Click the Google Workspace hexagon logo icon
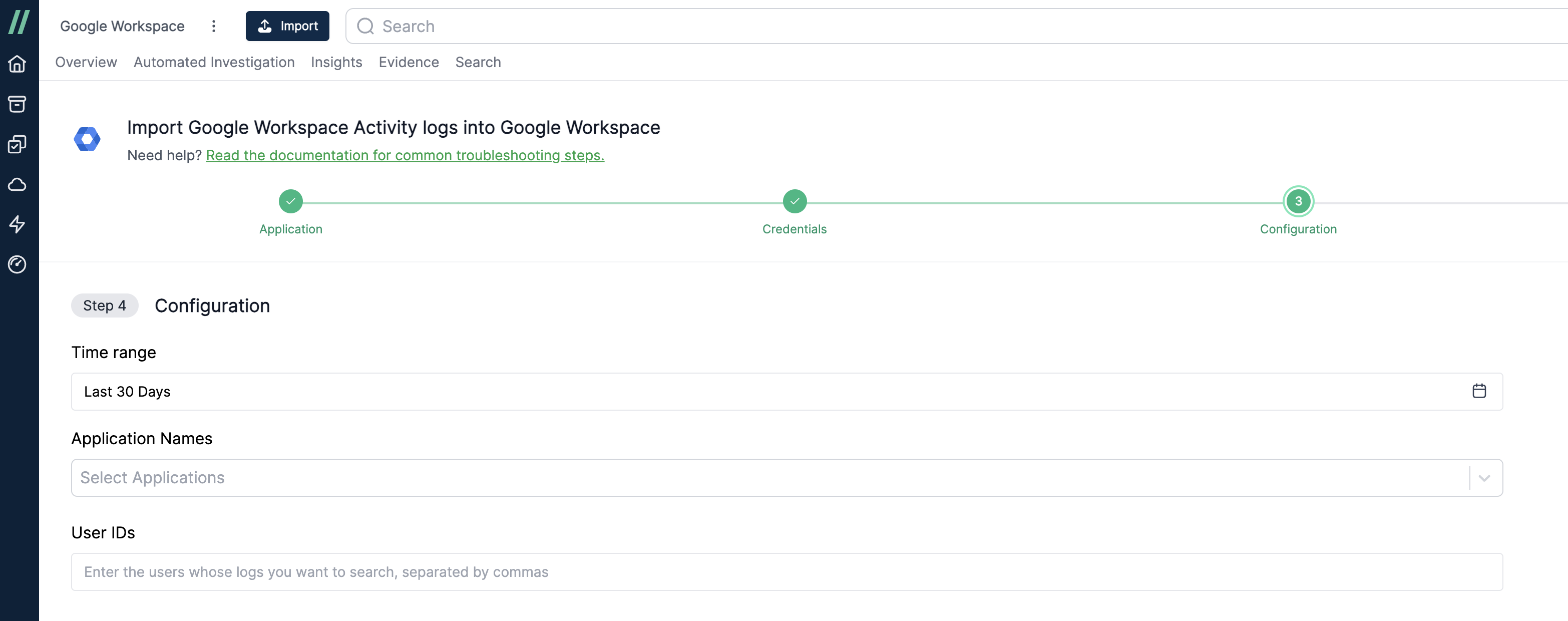The width and height of the screenshot is (1568, 621). pyautogui.click(x=88, y=139)
